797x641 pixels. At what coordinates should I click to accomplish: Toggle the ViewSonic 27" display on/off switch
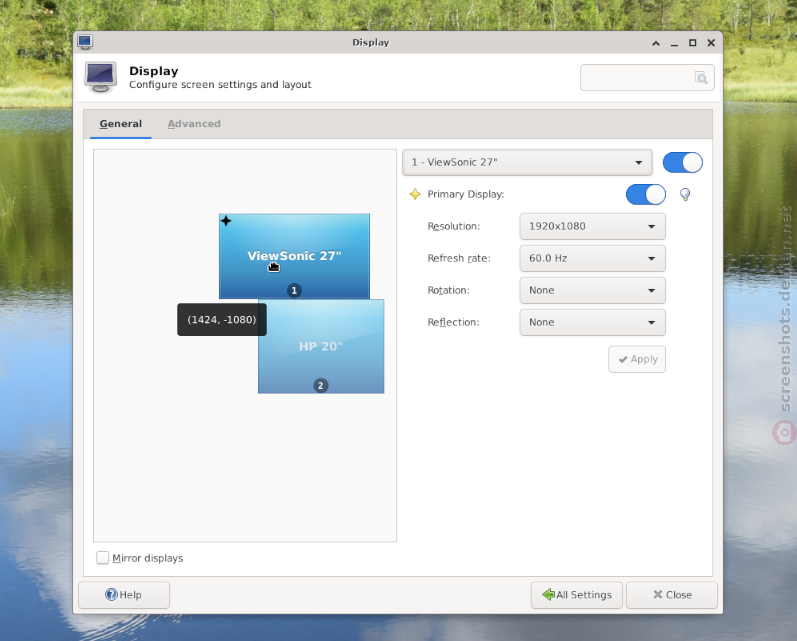pyautogui.click(x=683, y=163)
